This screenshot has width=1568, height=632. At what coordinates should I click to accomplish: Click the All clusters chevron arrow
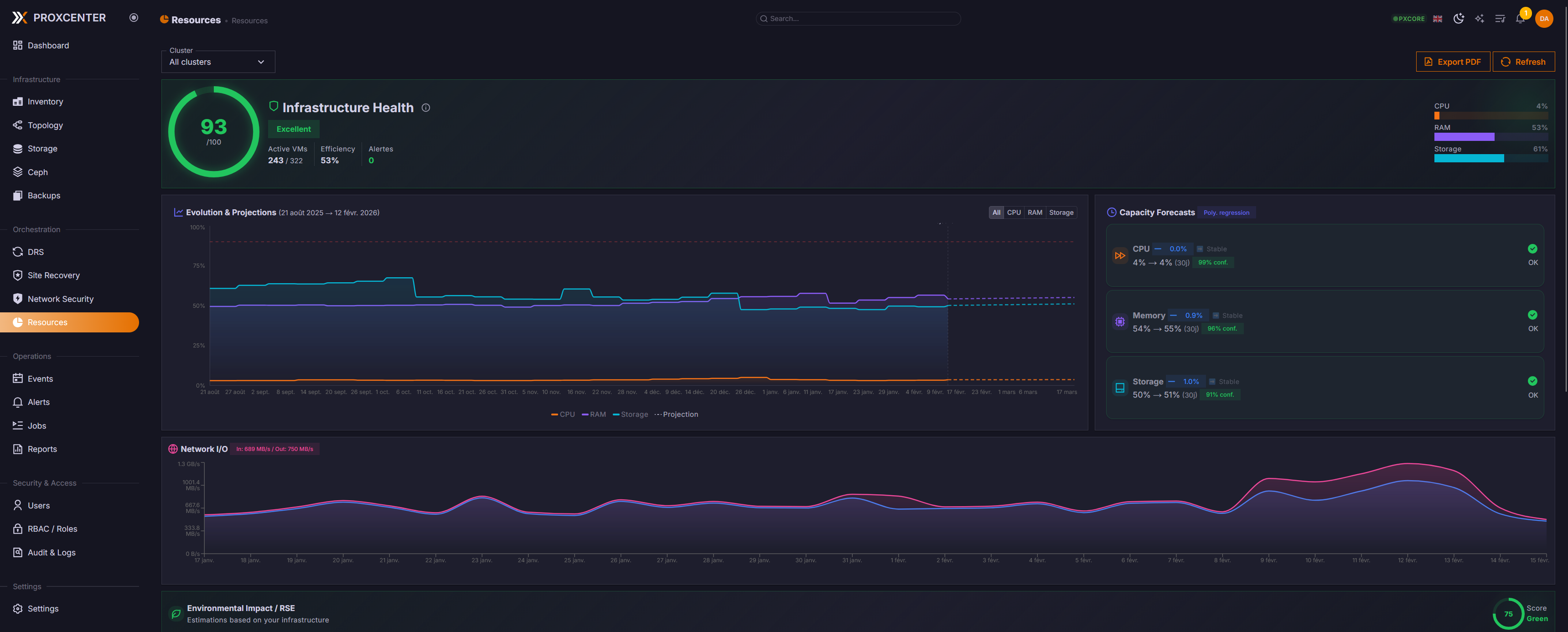(x=261, y=62)
